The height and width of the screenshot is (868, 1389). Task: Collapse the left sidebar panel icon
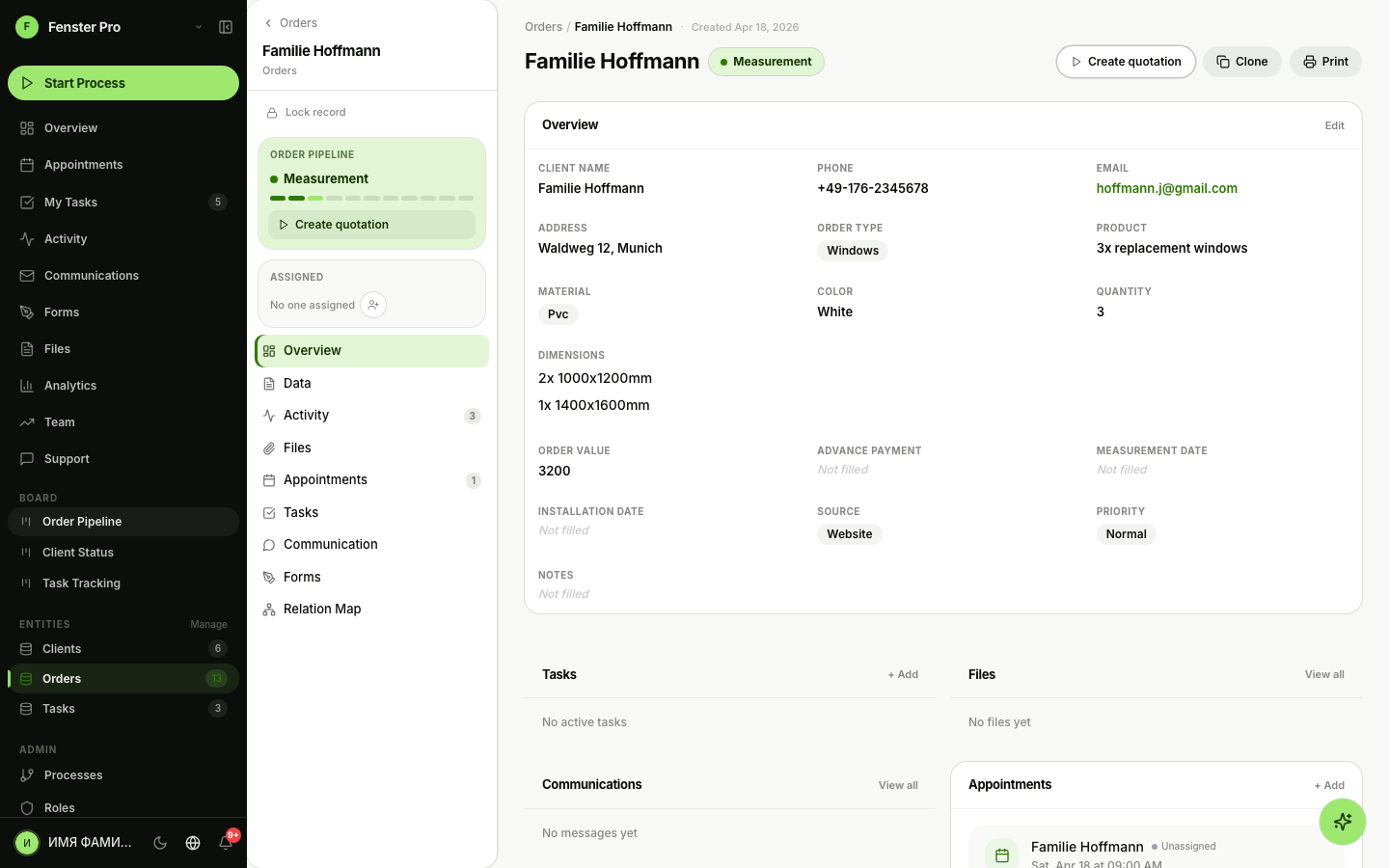pos(226,27)
